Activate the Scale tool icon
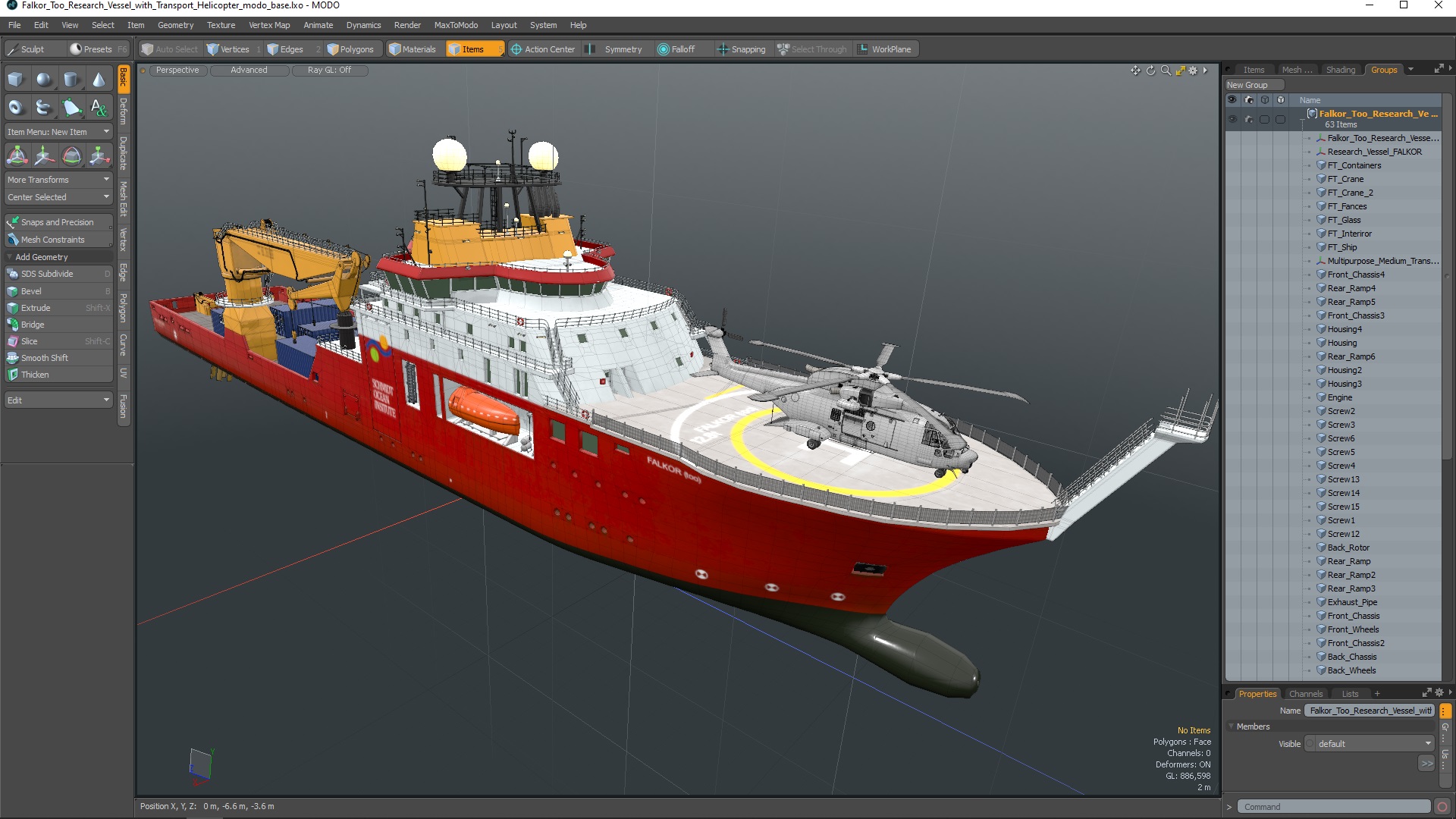The height and width of the screenshot is (819, 1456). coord(99,156)
